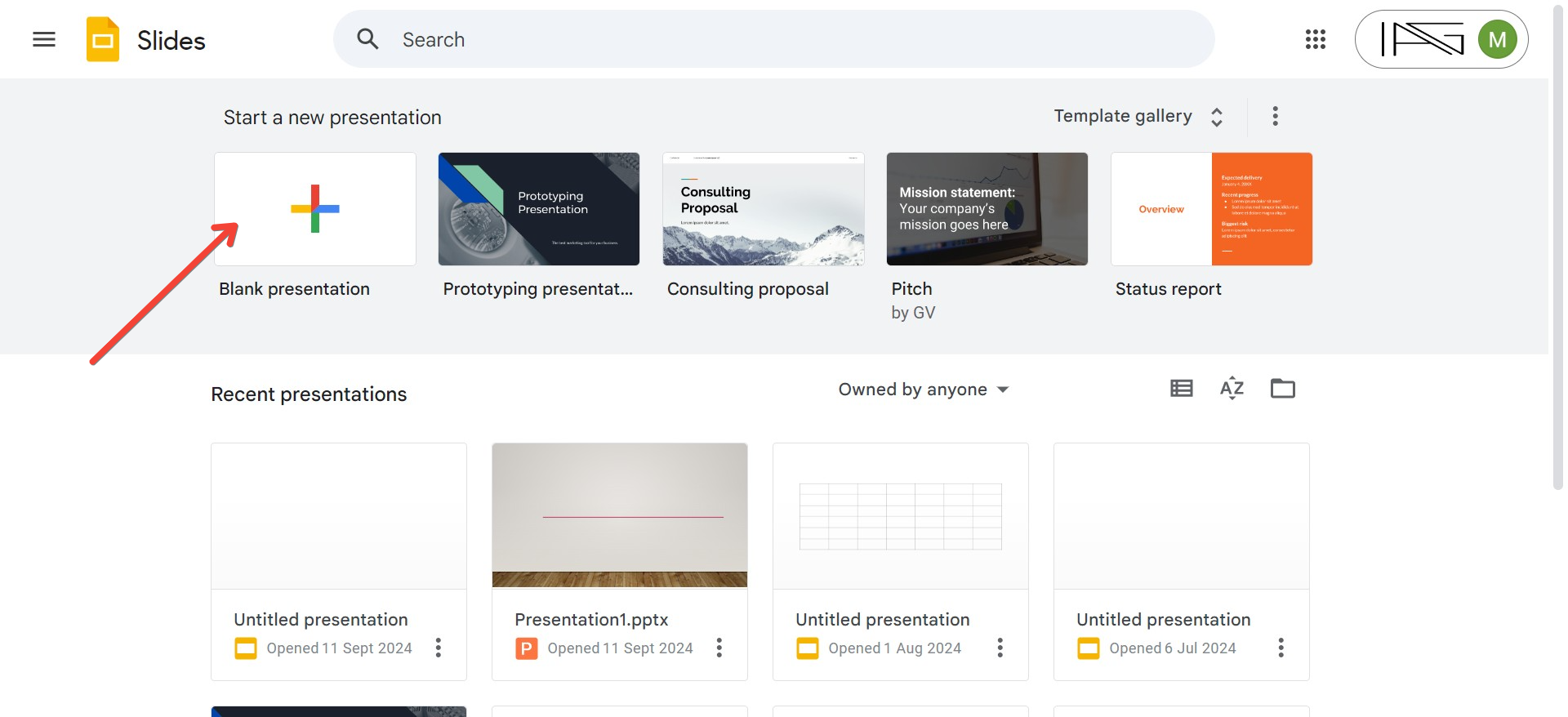1568x717 pixels.
Task: Choose the Prototyping presentation template
Action: coord(539,209)
